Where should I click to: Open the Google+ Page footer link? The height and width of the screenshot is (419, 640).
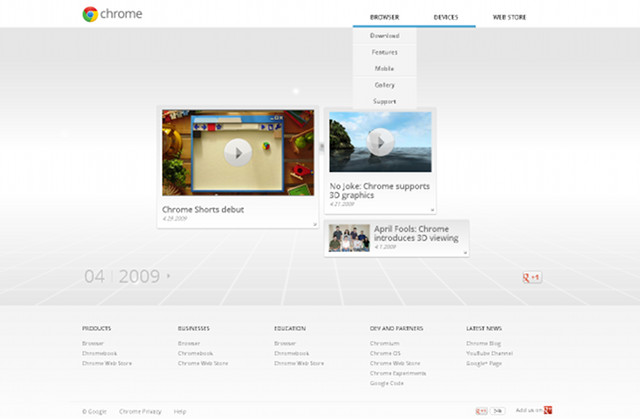484,364
